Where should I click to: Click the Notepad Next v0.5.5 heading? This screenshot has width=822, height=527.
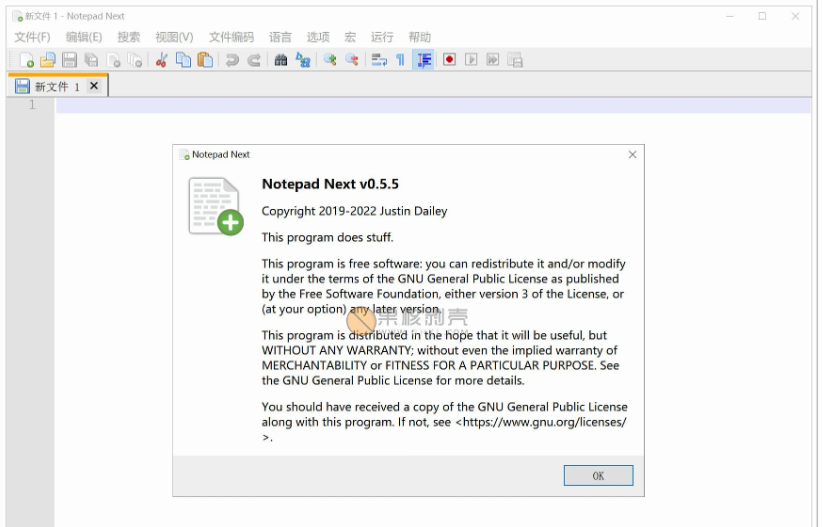330,184
